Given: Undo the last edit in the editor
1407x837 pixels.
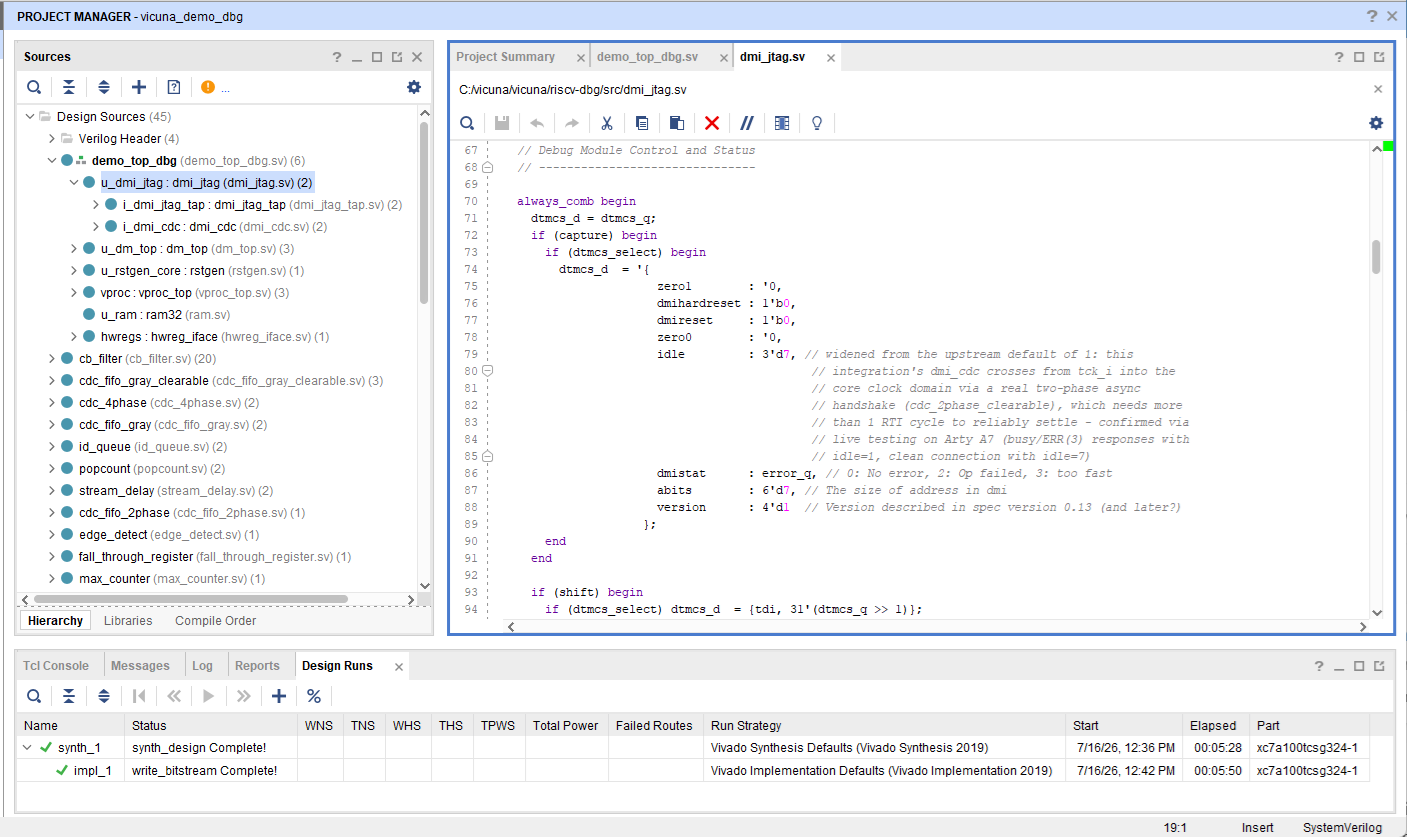Looking at the screenshot, I should (537, 123).
